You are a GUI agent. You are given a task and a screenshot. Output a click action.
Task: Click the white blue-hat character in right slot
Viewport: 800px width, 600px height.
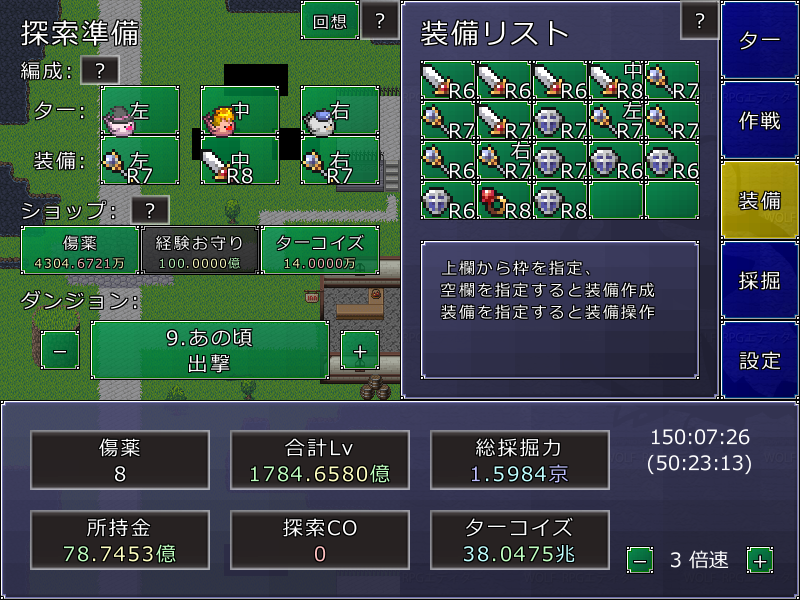(340, 110)
